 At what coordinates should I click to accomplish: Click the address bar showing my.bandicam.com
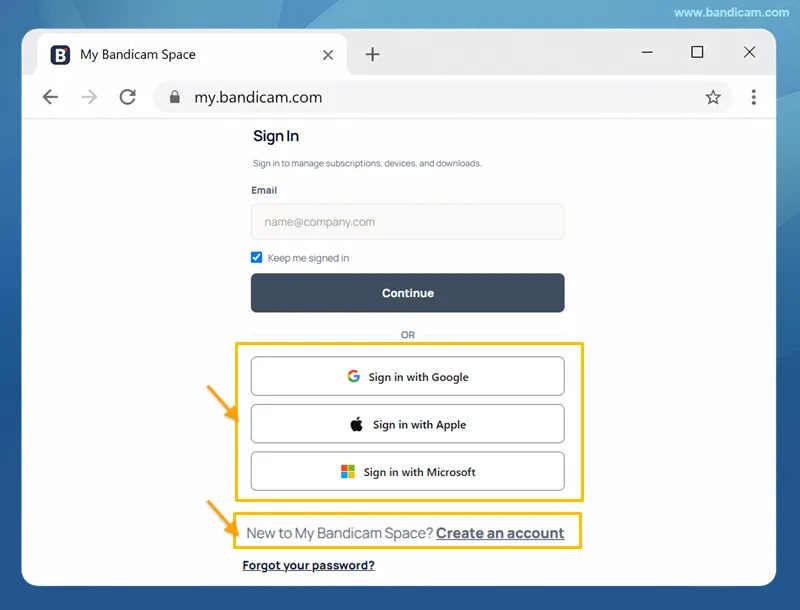pyautogui.click(x=442, y=97)
